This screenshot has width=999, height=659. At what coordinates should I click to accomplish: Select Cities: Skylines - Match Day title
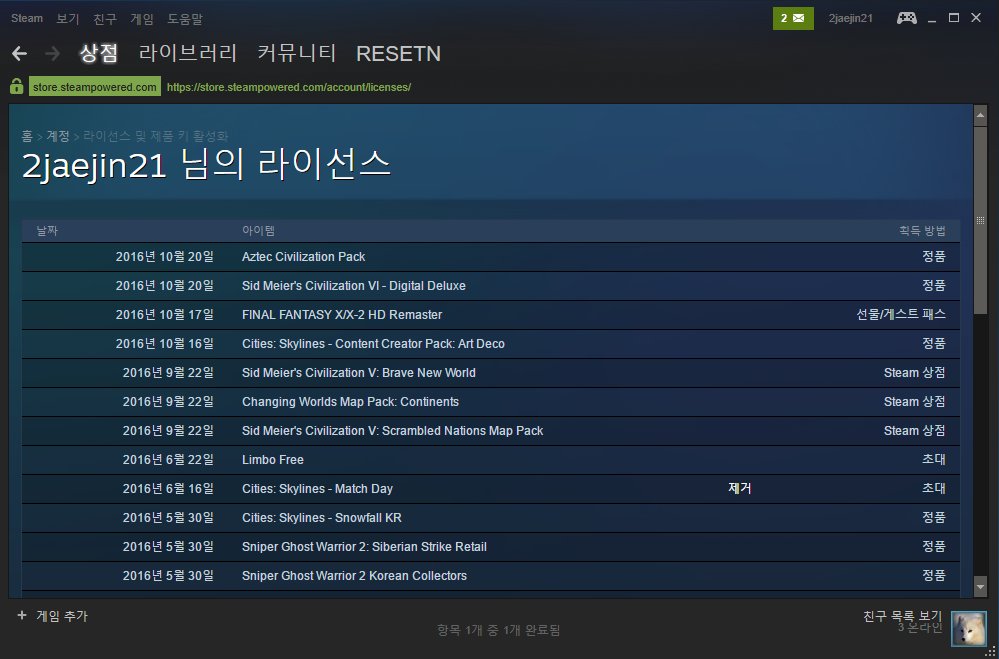click(x=317, y=489)
